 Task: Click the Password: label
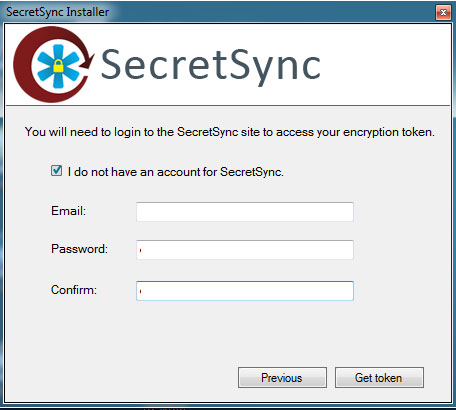click(79, 249)
